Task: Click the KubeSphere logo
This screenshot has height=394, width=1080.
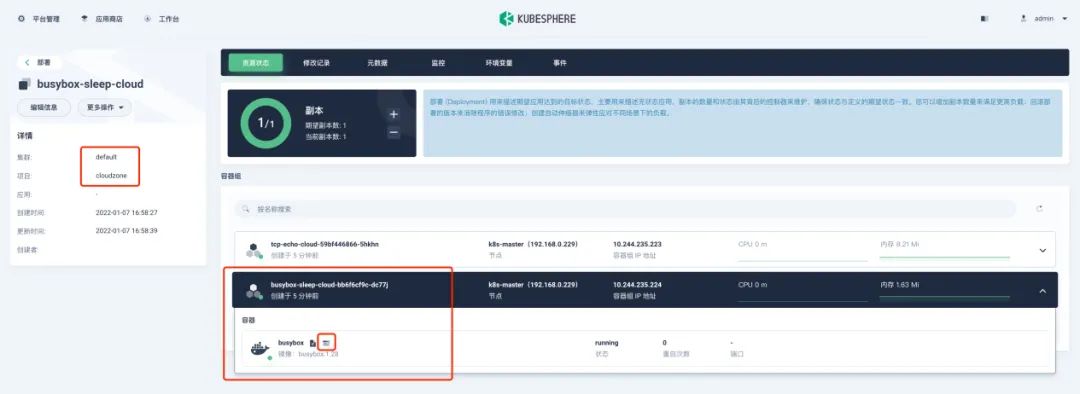Action: 537,19
